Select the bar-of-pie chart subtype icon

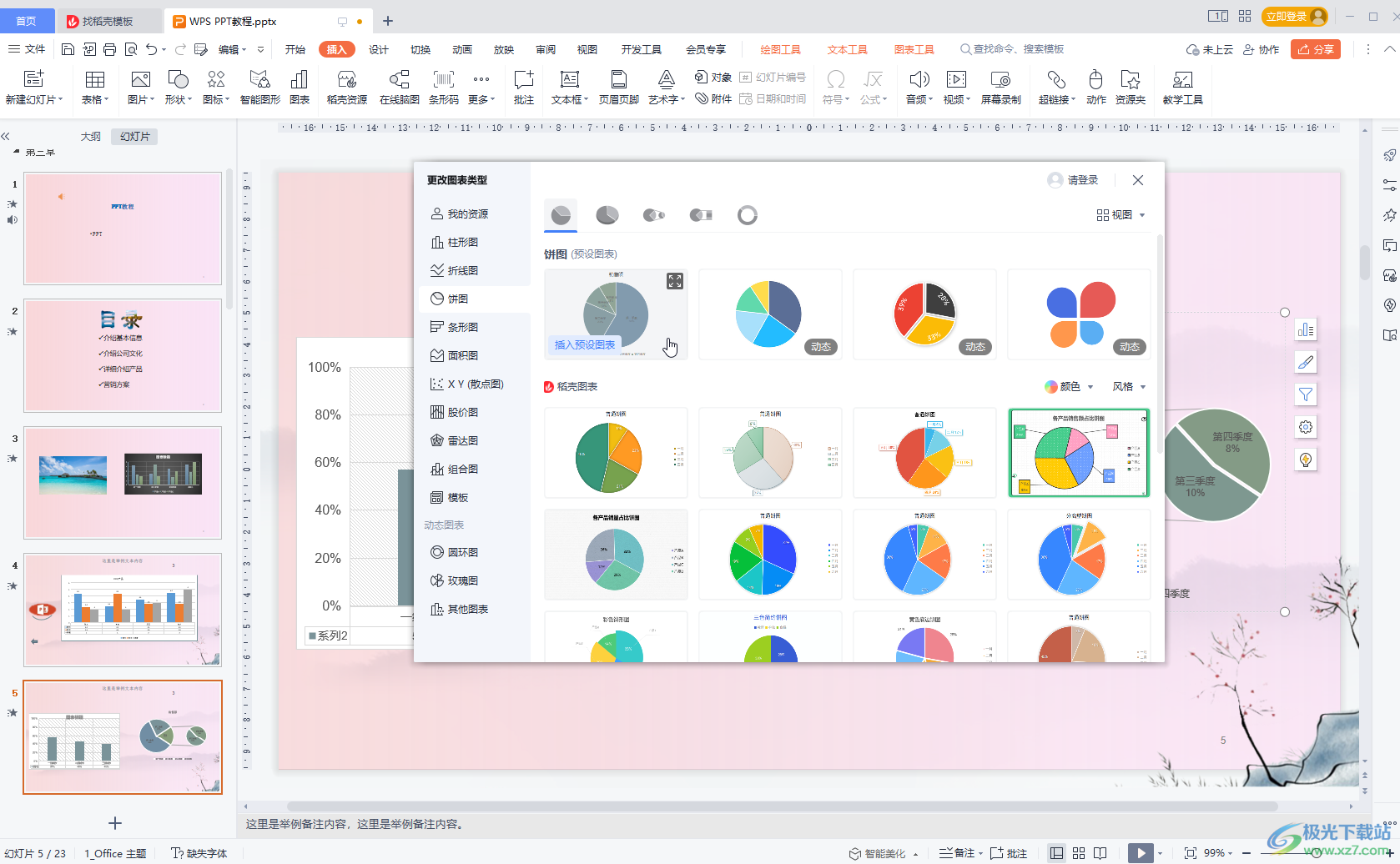click(701, 215)
